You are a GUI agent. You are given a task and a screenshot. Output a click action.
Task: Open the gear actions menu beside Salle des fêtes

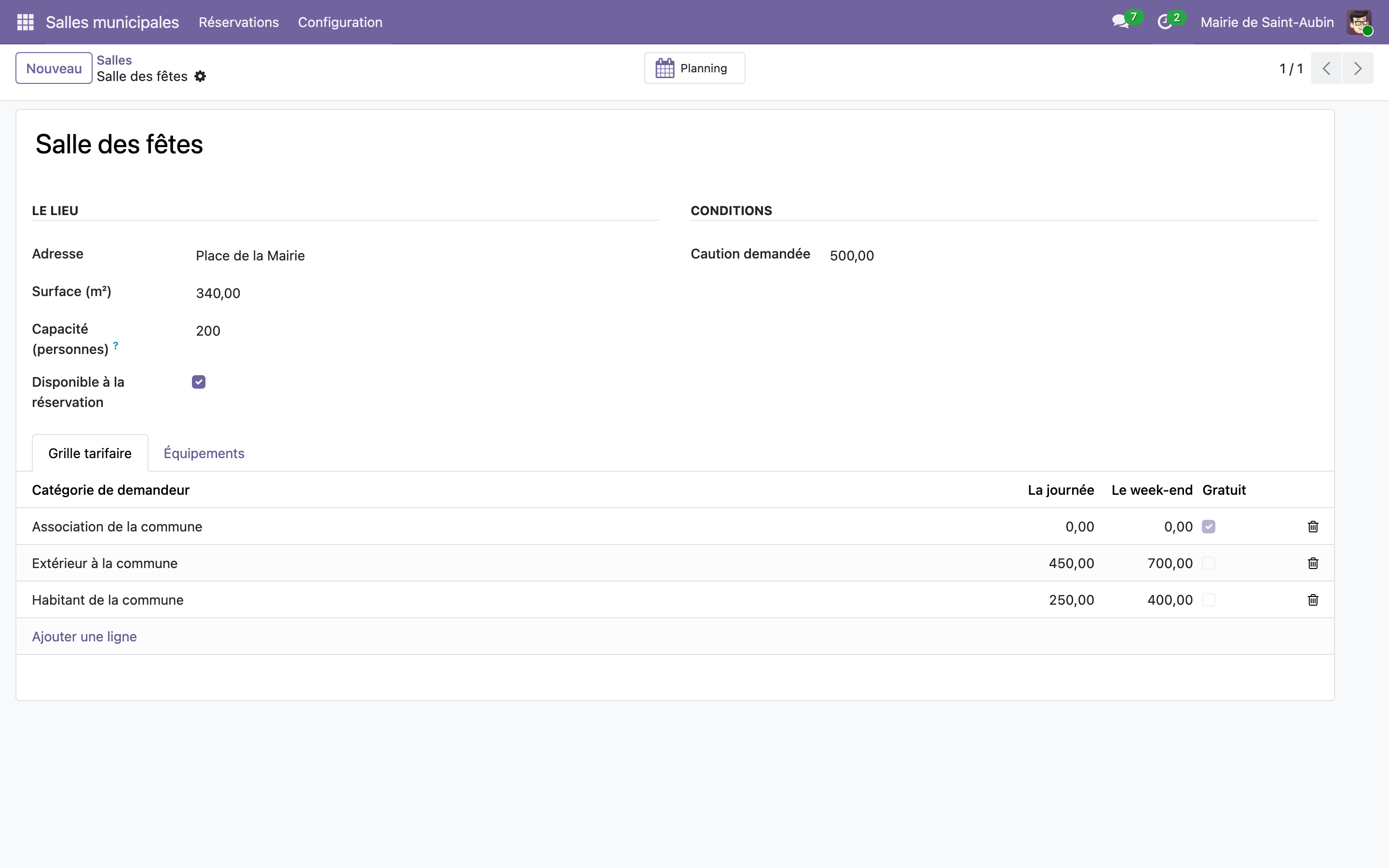[x=200, y=76]
